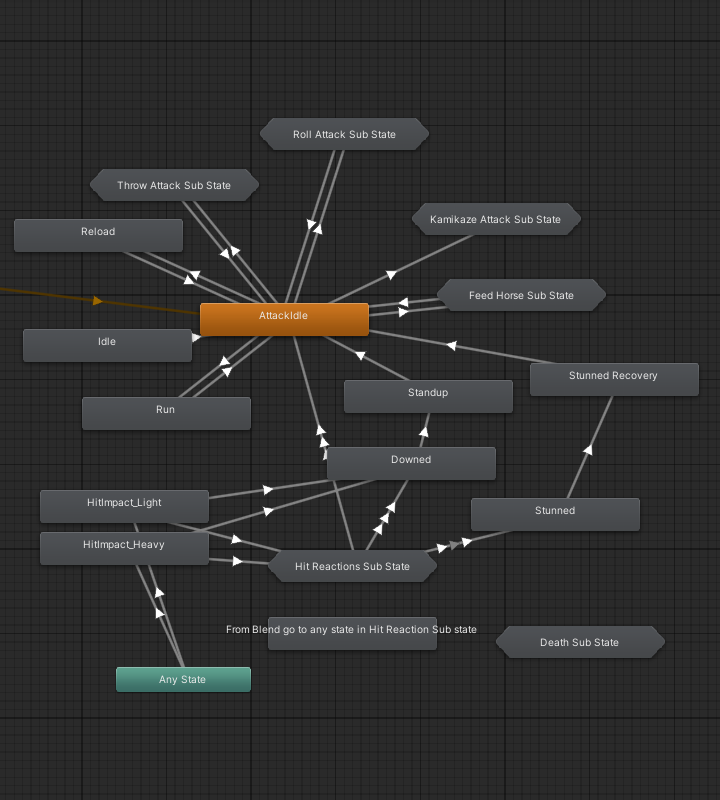Click the Roll Attack Sub State node
Viewport: 720px width, 800px height.
coord(344,135)
